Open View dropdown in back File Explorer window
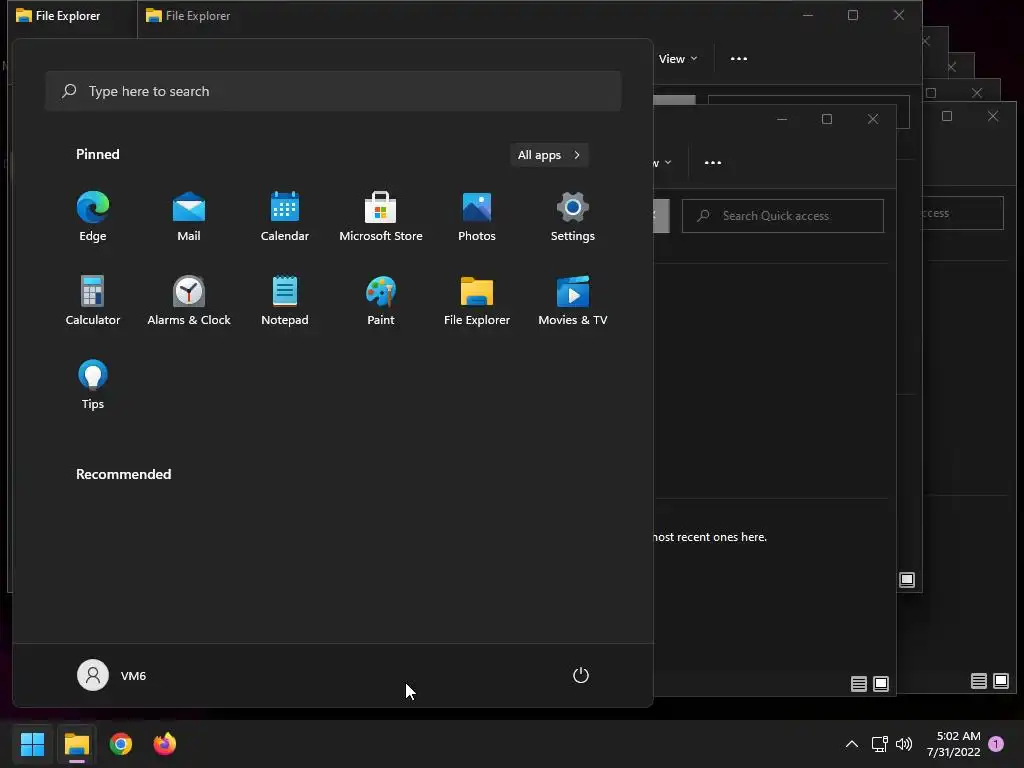 click(678, 59)
